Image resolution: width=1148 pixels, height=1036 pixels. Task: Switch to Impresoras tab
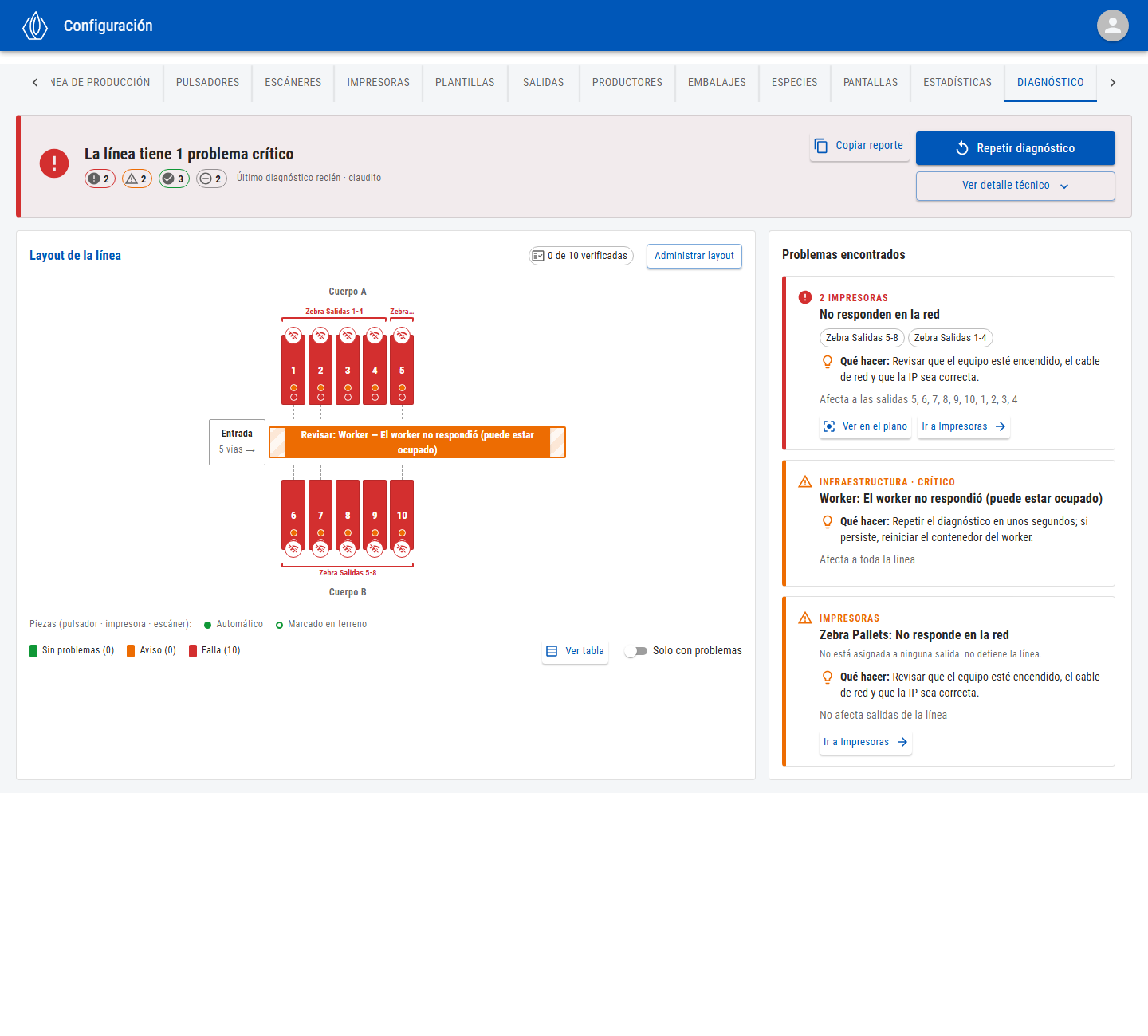tap(378, 82)
